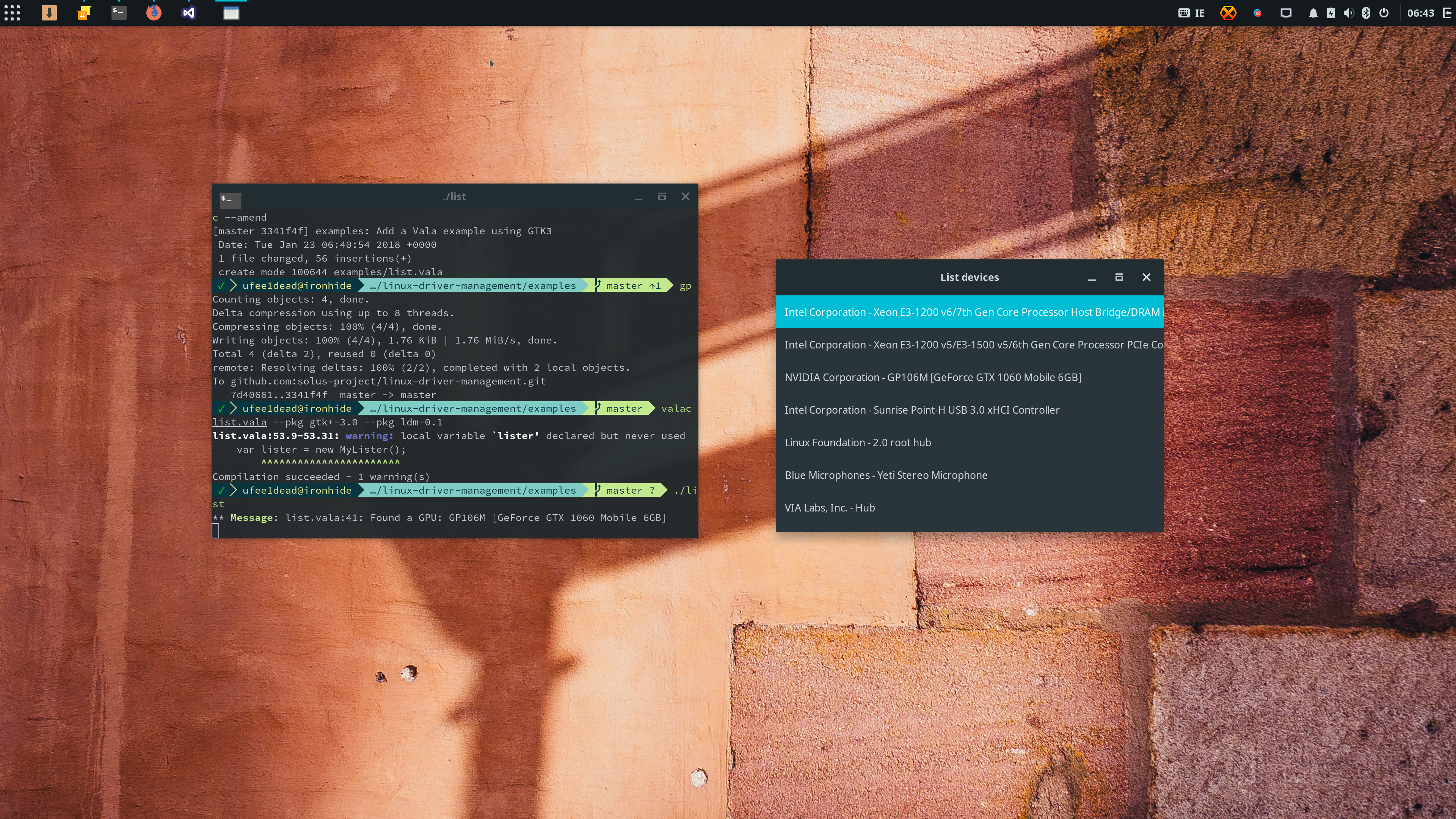Click the List devices window title
The width and height of the screenshot is (1456, 819).
[970, 278]
